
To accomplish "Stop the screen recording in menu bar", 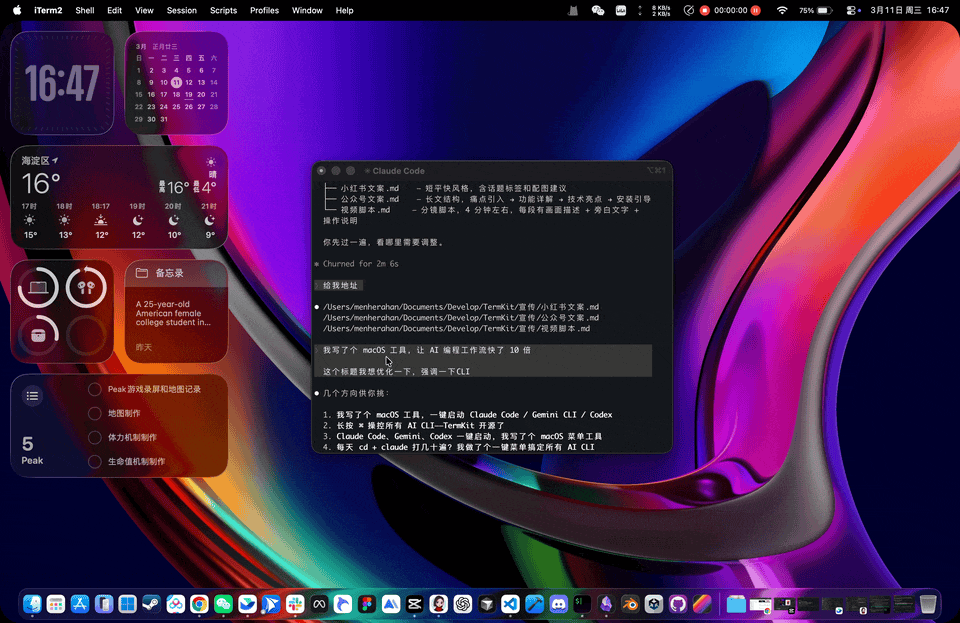I will click(x=705, y=10).
